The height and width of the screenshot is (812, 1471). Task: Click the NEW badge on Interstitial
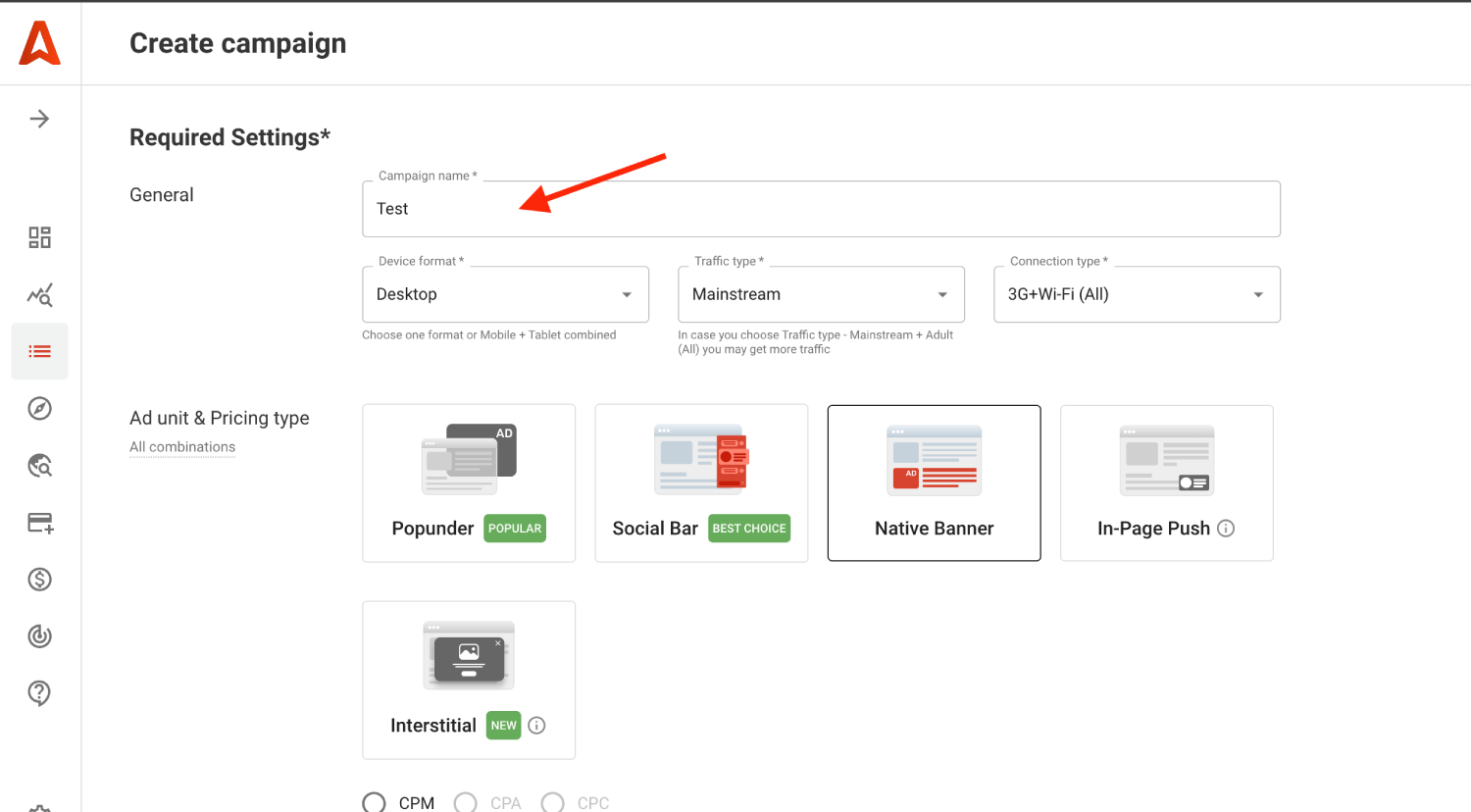(504, 726)
